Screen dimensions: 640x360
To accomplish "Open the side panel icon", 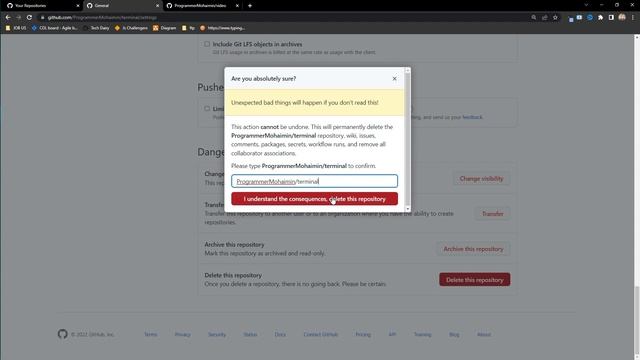I will (x=611, y=18).
